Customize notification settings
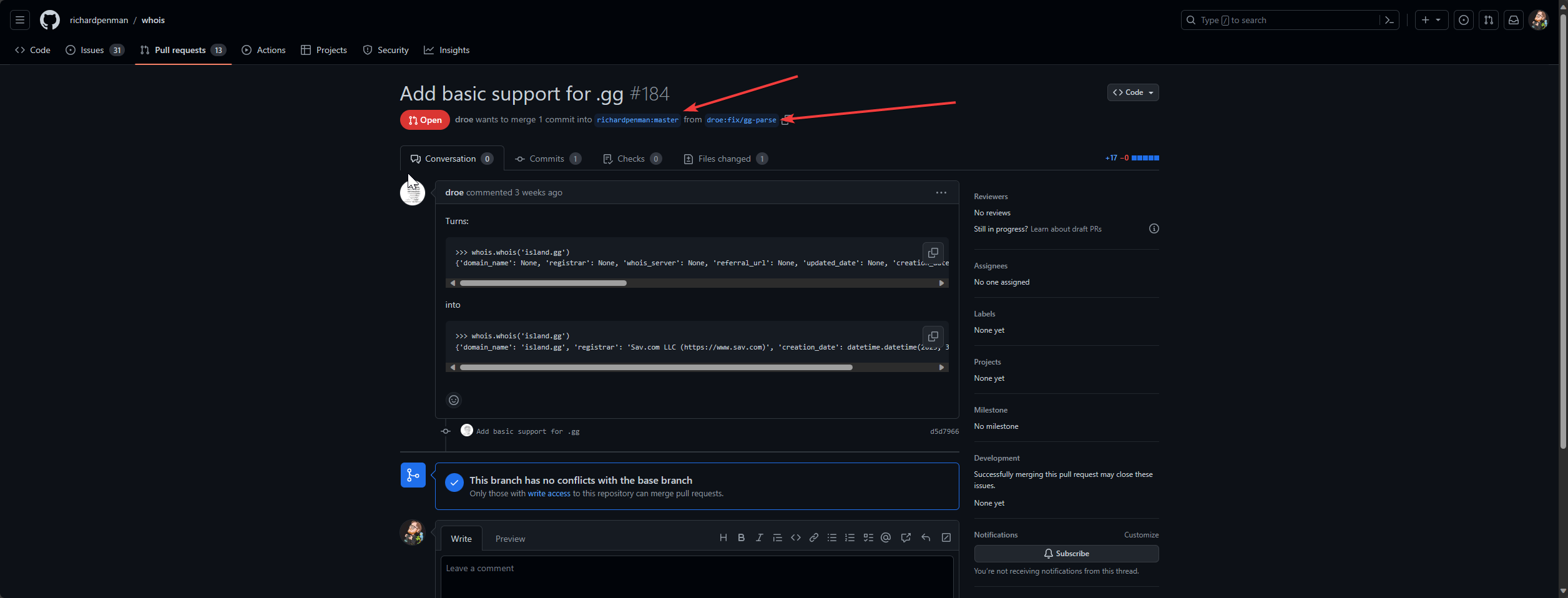Image resolution: width=1568 pixels, height=598 pixels. click(x=1141, y=535)
